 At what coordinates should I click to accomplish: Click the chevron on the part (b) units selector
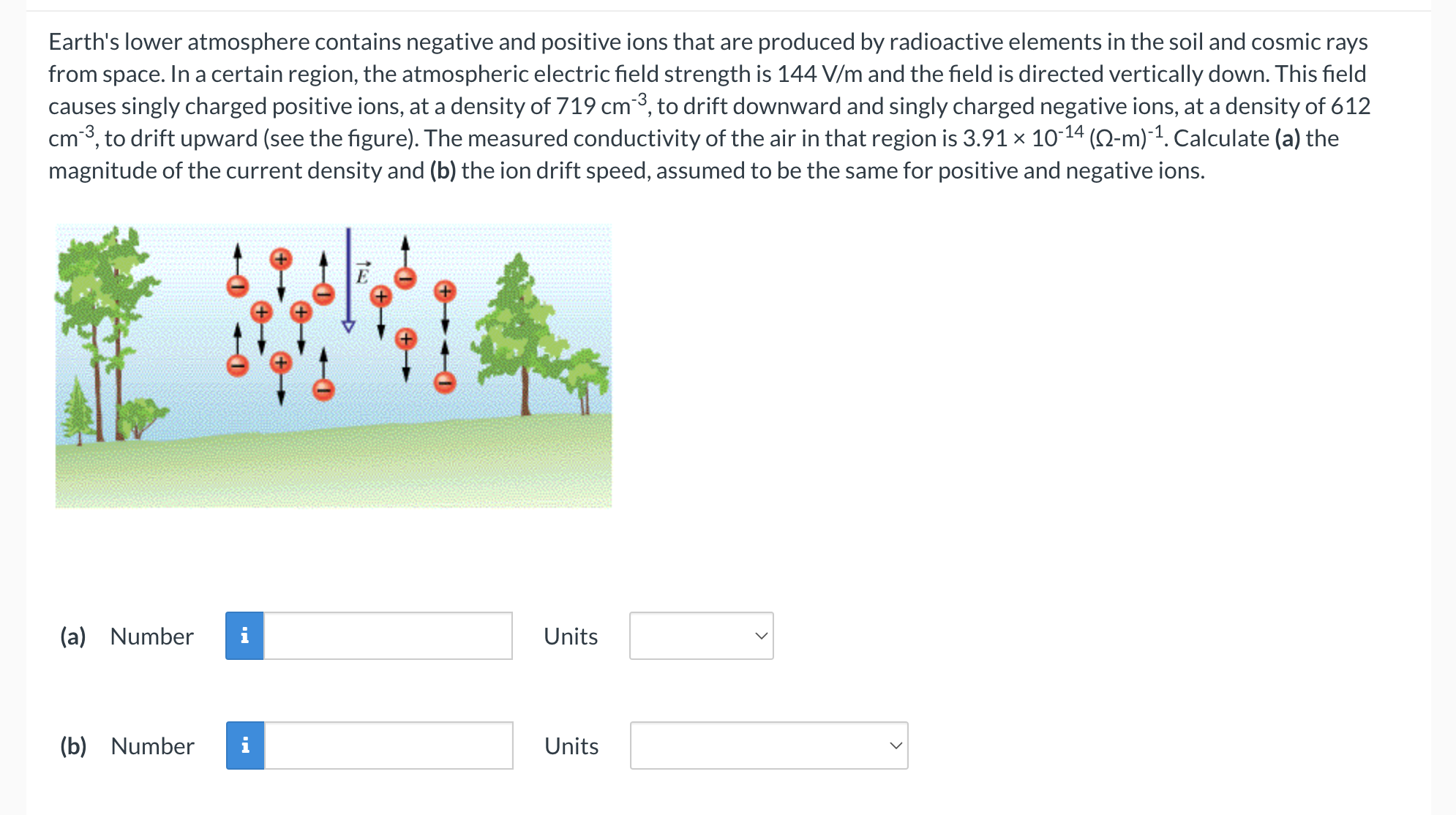[896, 745]
